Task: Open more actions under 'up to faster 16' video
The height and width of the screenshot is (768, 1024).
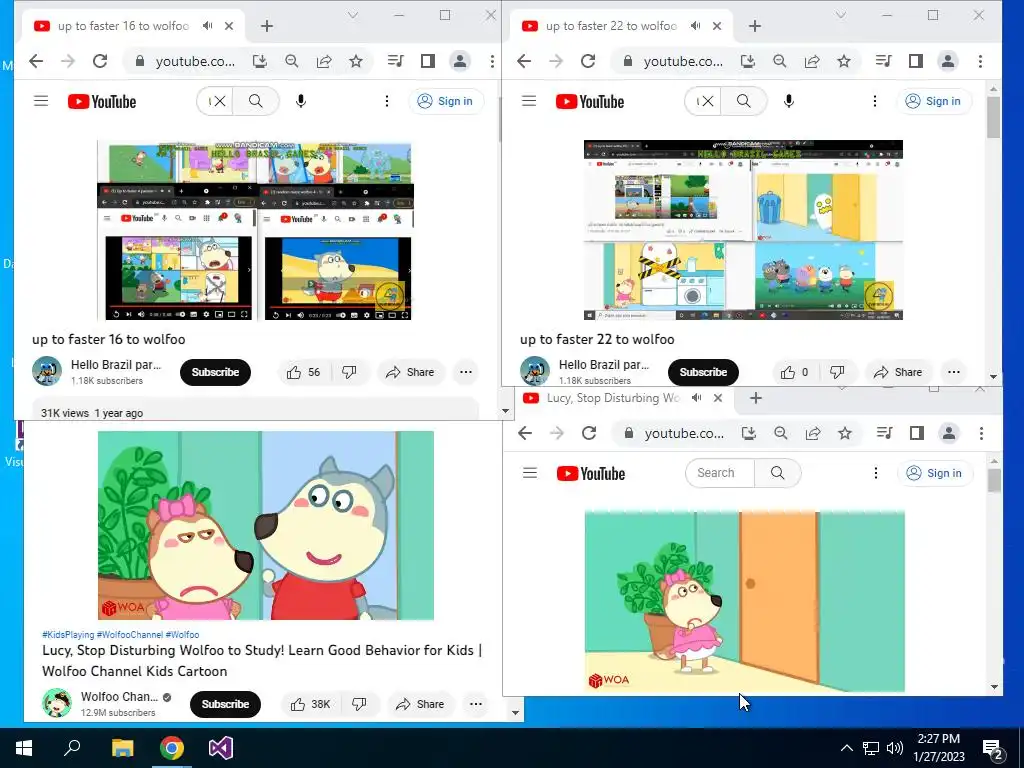Action: click(x=466, y=372)
